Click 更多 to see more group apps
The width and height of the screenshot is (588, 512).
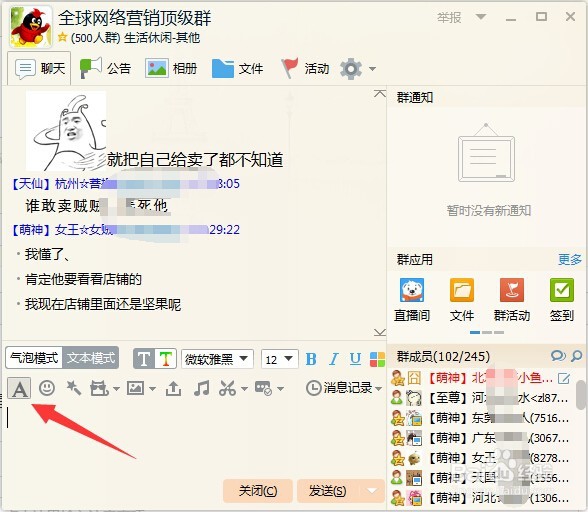(x=570, y=259)
